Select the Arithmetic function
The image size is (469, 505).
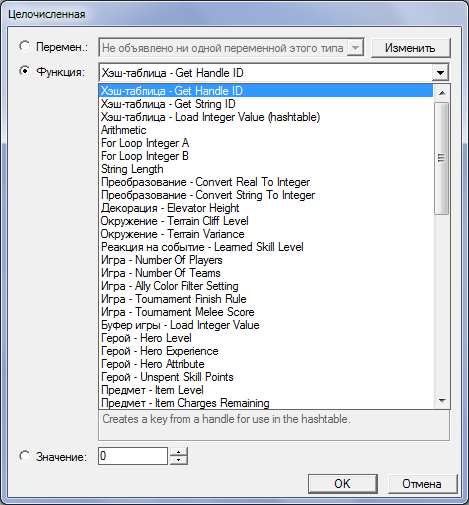(x=266, y=130)
